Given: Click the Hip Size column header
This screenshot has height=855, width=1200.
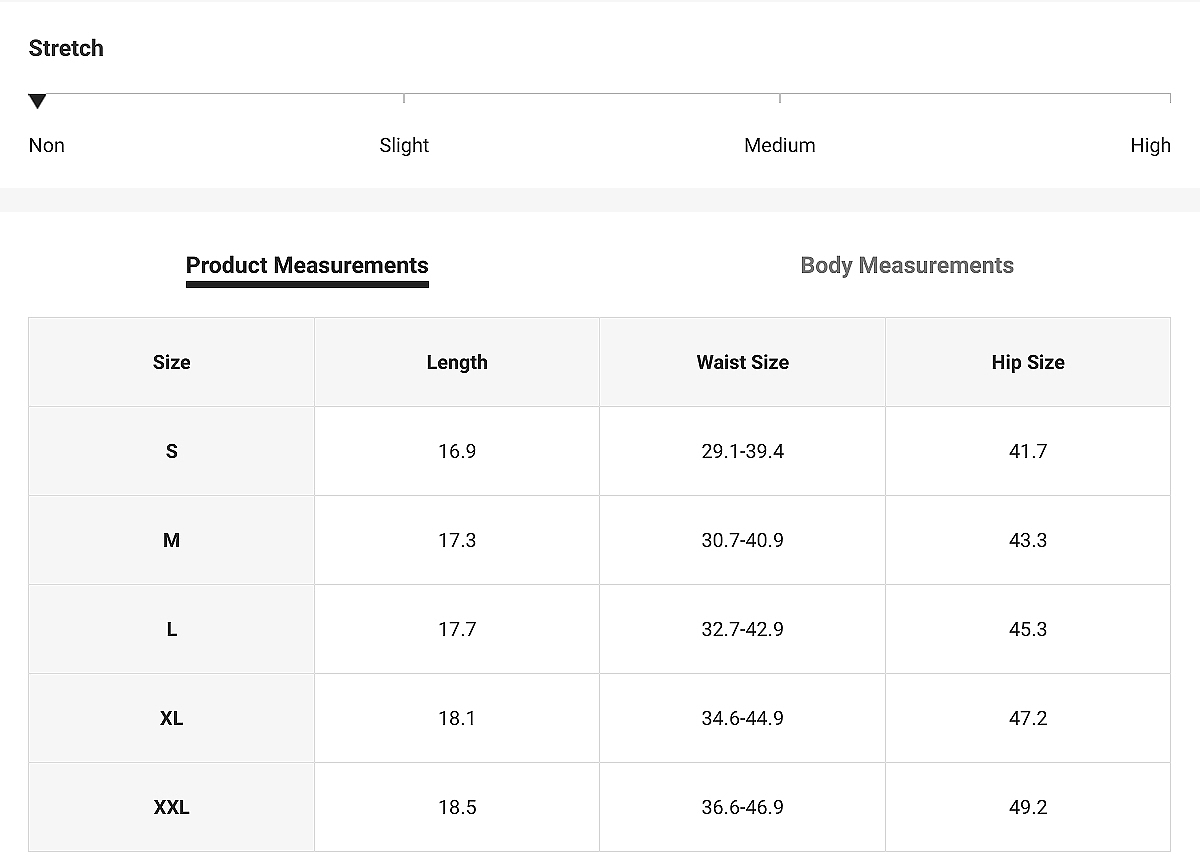Looking at the screenshot, I should pos(1028,362).
